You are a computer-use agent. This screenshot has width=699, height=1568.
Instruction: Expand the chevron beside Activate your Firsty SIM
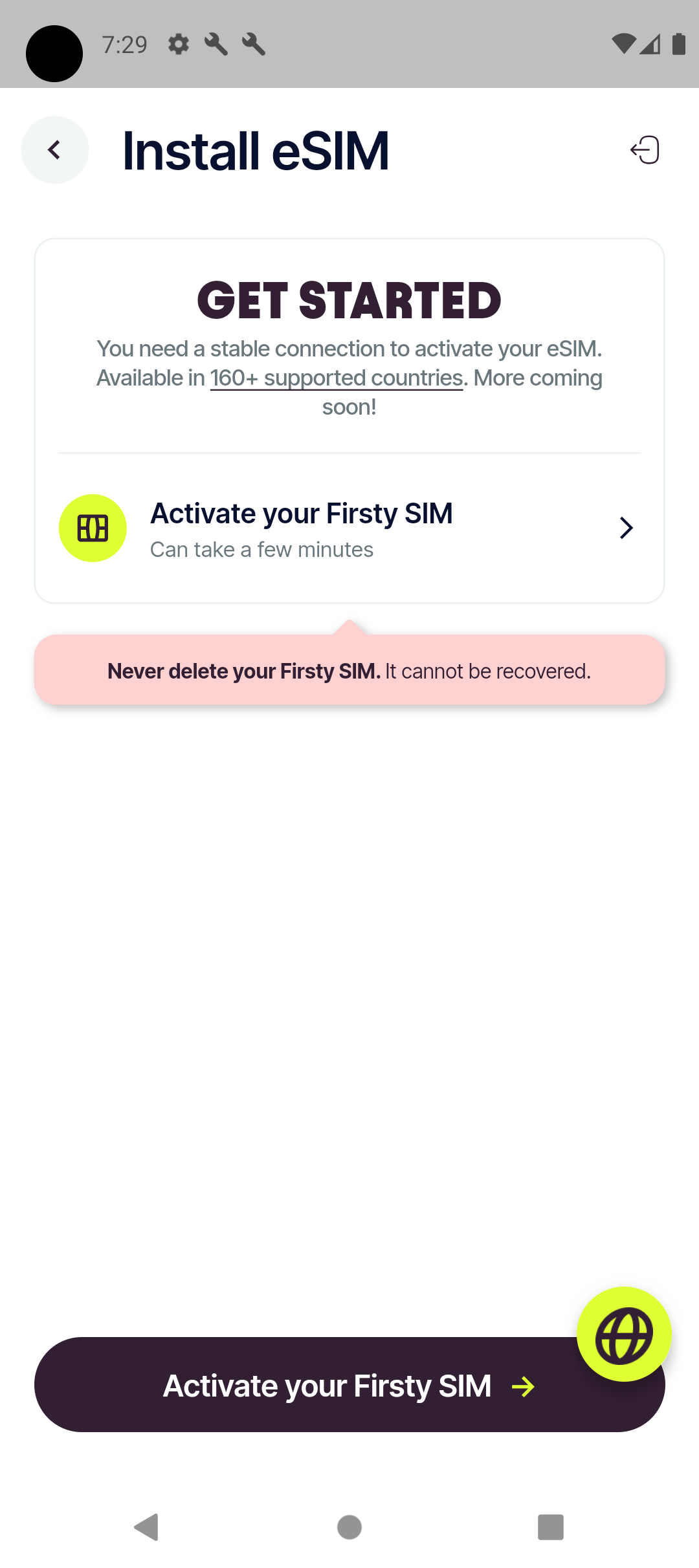(x=626, y=528)
